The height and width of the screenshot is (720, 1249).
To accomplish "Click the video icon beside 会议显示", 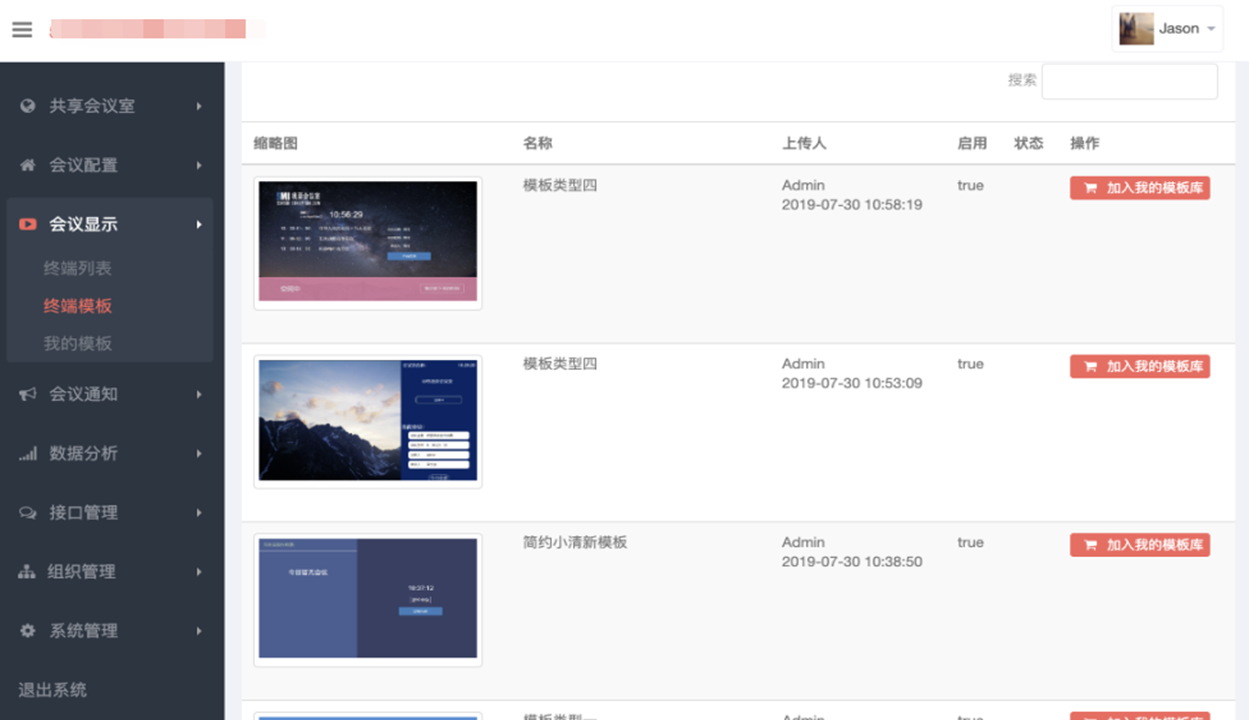I will pyautogui.click(x=28, y=224).
